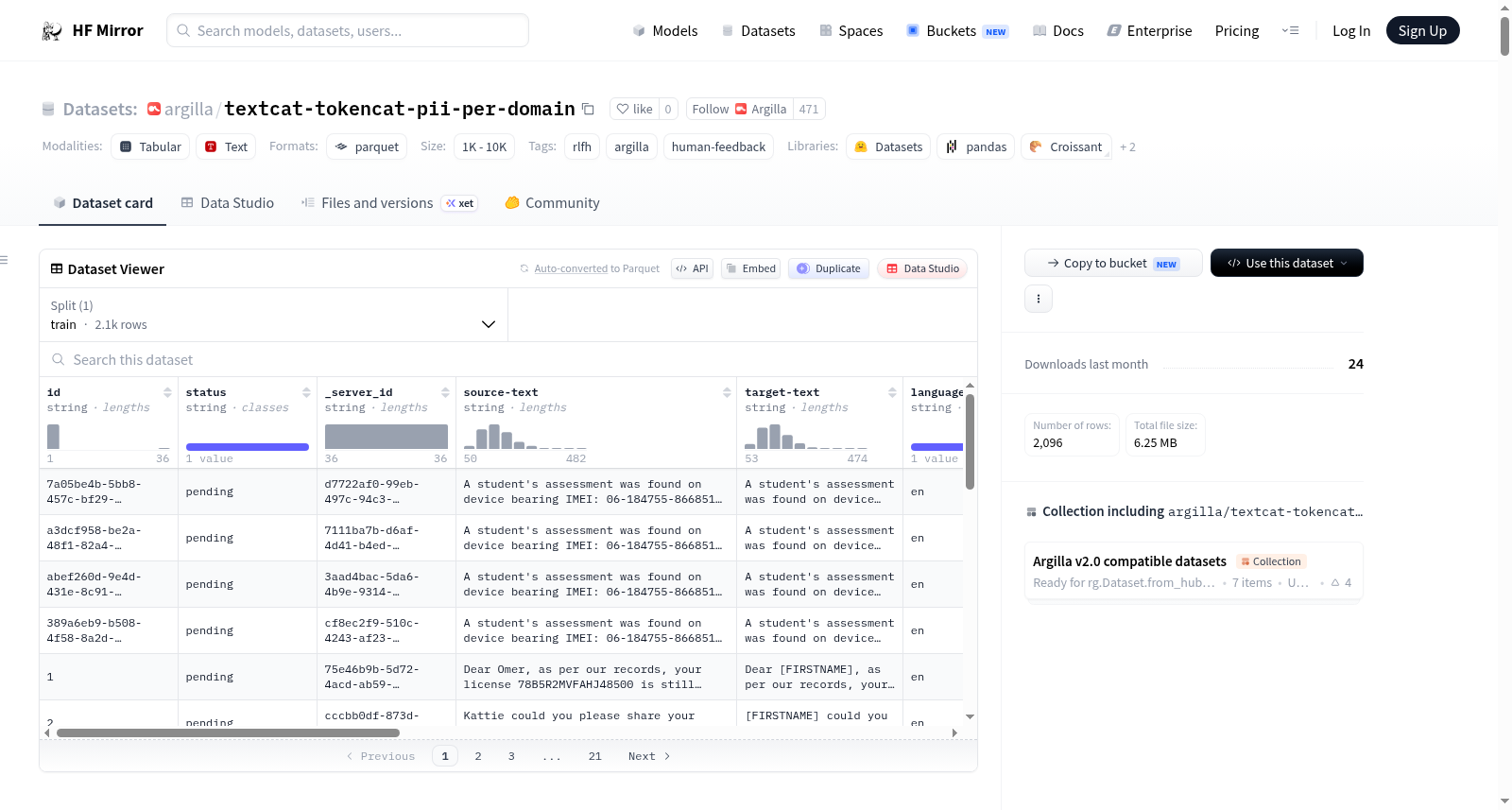Copy the dataset name with the copy icon
This screenshot has height=810, width=1512.
click(588, 109)
